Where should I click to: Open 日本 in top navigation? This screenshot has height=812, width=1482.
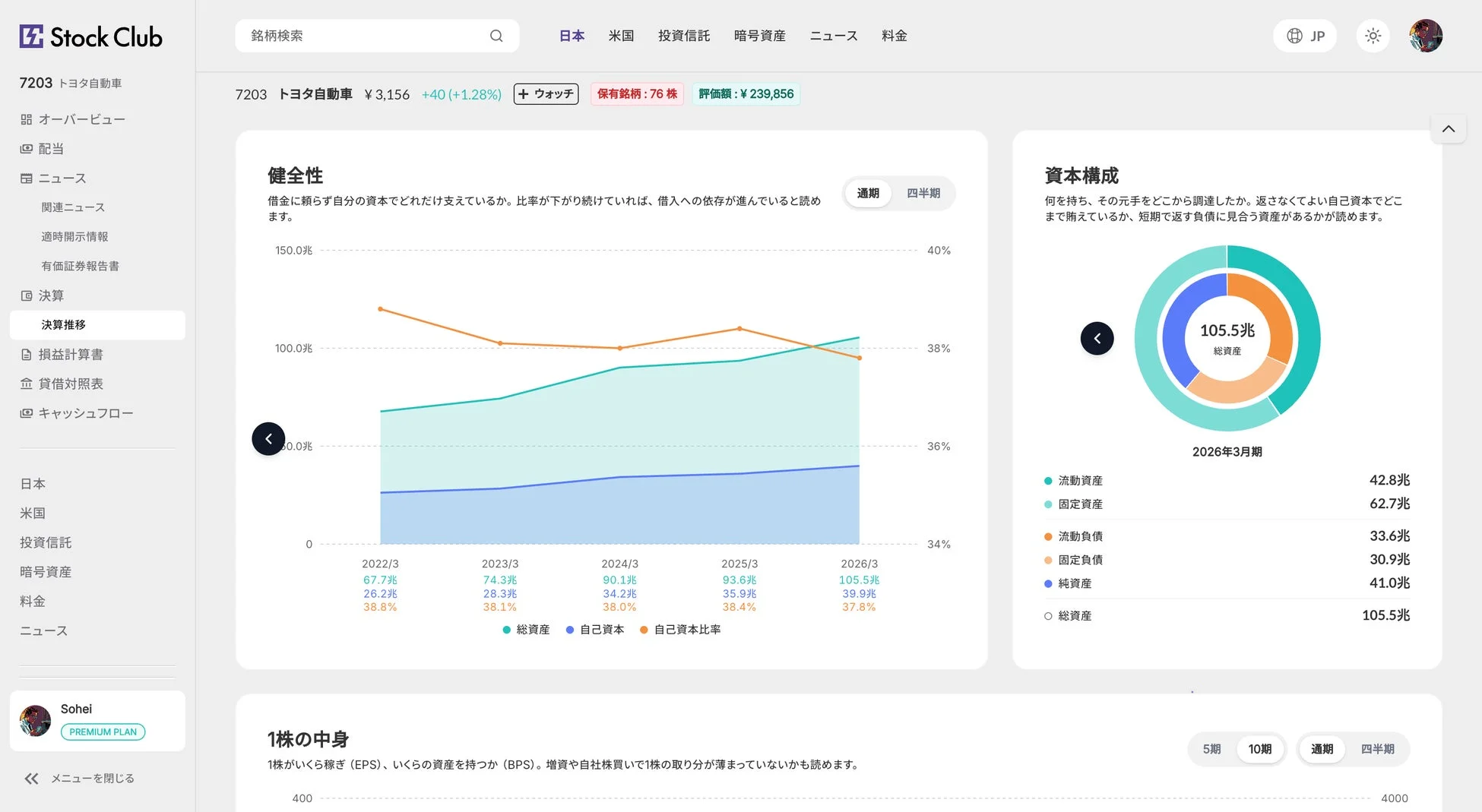tap(572, 36)
